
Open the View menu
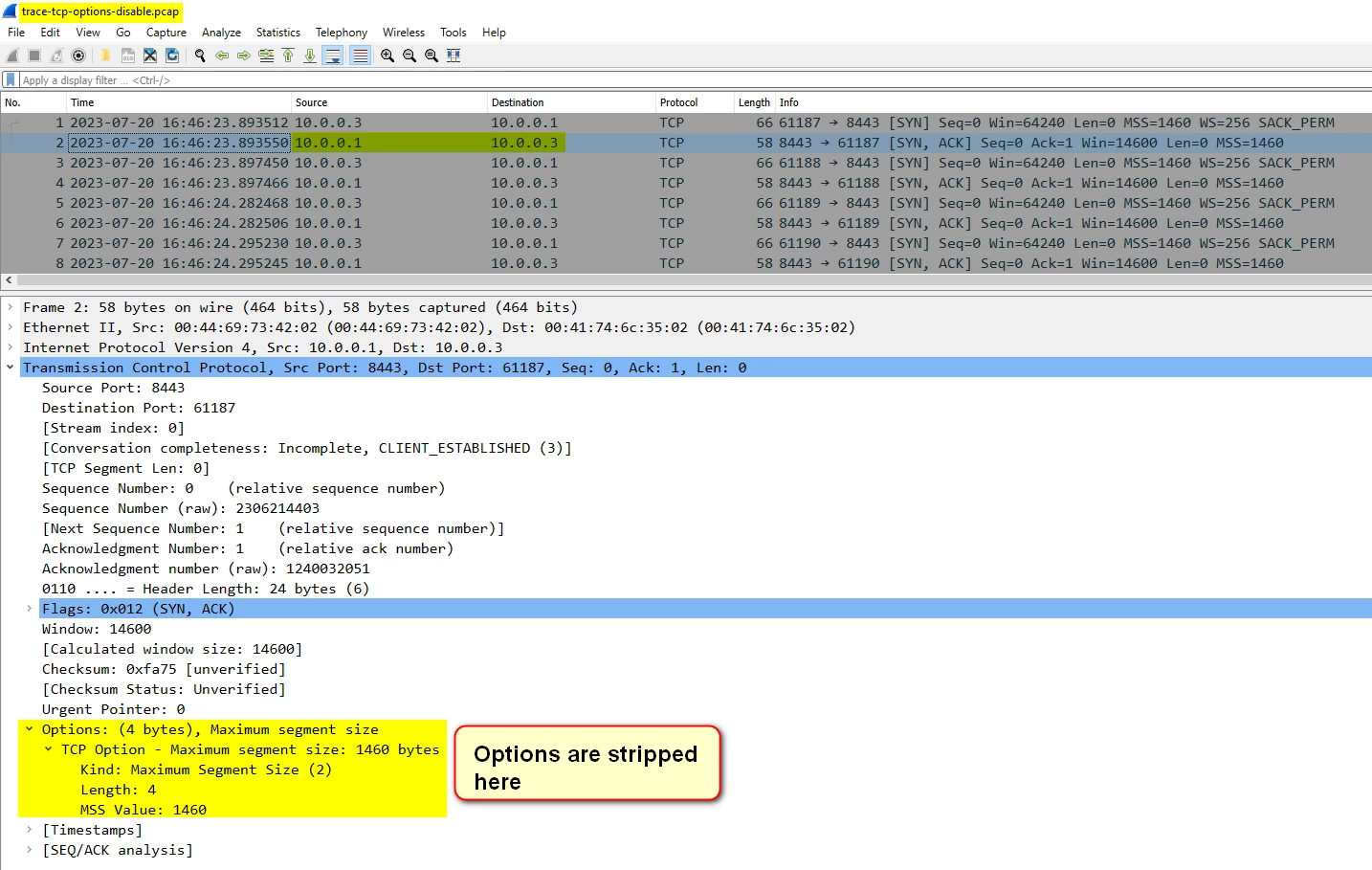point(88,33)
